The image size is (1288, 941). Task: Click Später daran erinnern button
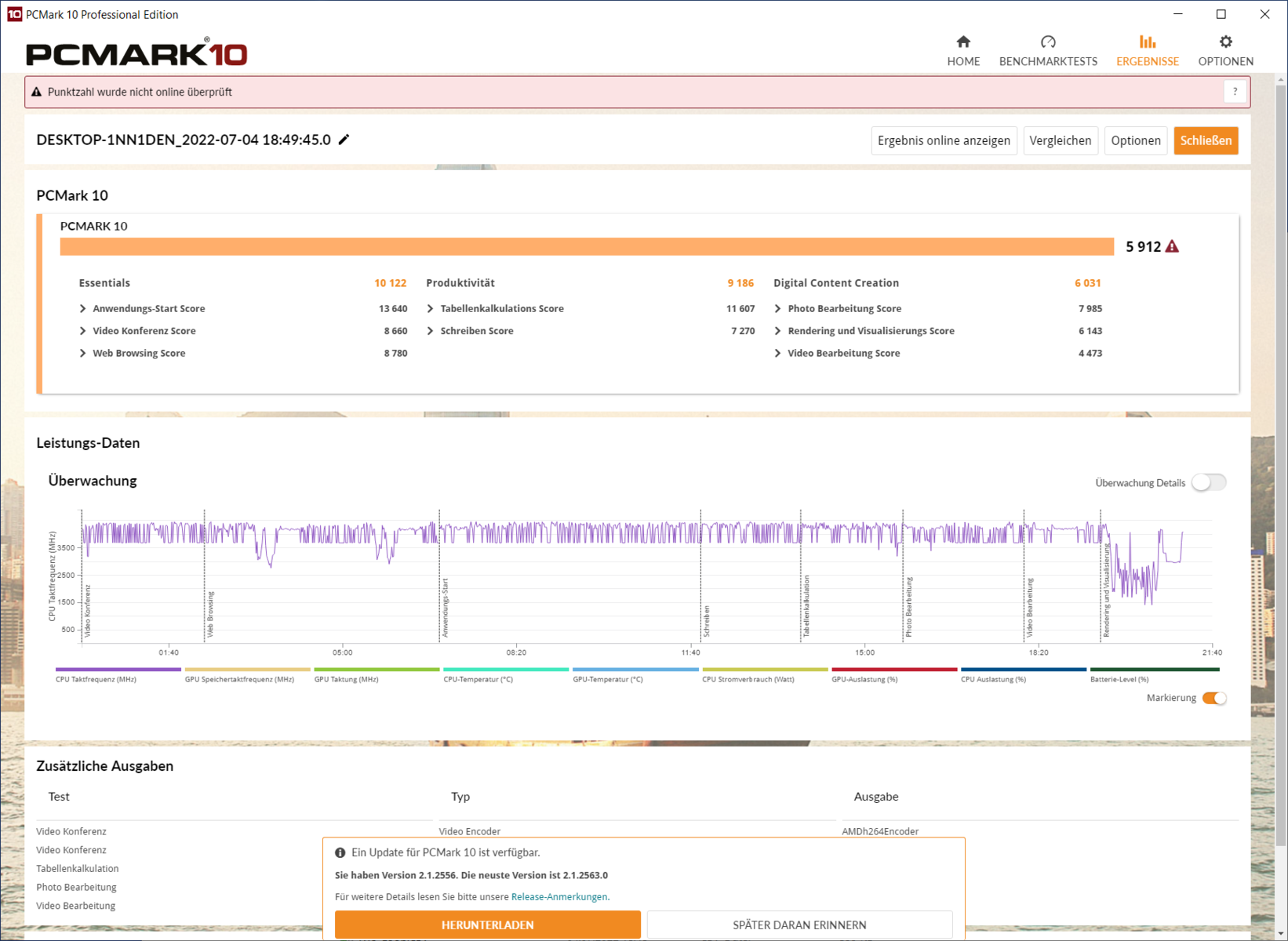[x=799, y=925]
